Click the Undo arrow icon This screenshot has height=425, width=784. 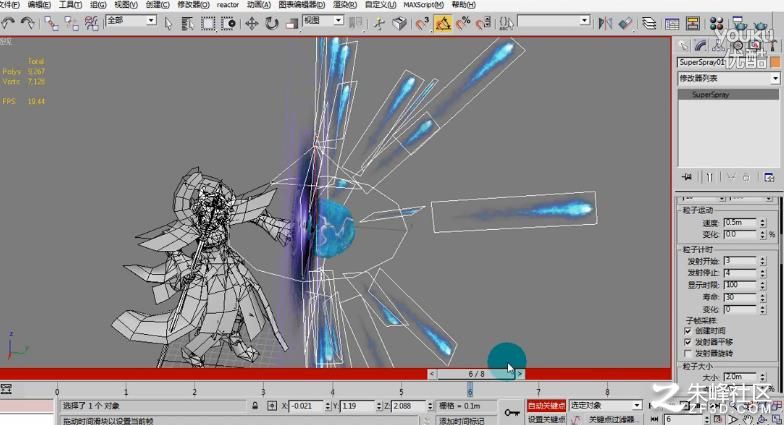point(8,22)
